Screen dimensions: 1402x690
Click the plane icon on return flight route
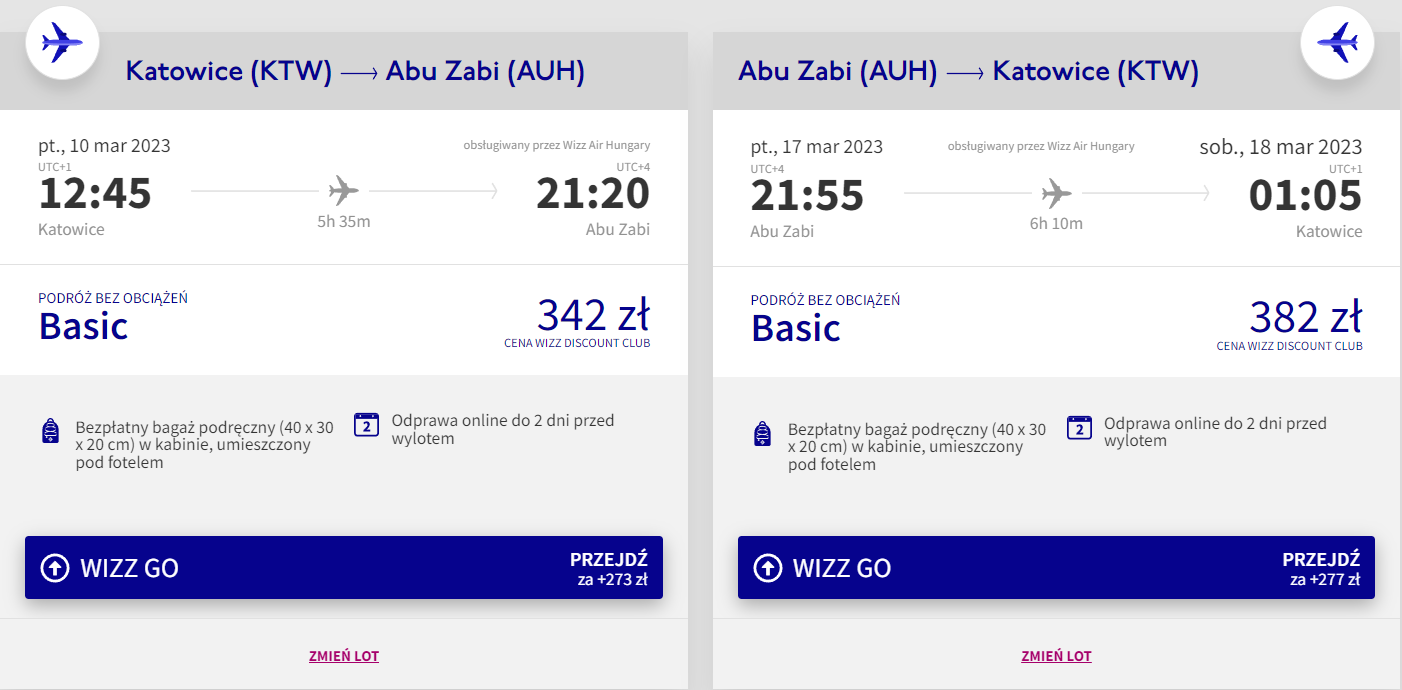tap(1056, 191)
